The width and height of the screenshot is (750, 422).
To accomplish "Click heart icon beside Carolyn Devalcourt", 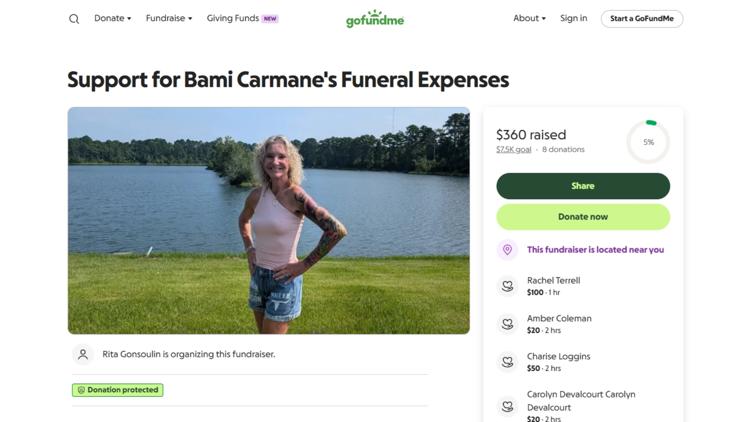I will pyautogui.click(x=507, y=406).
